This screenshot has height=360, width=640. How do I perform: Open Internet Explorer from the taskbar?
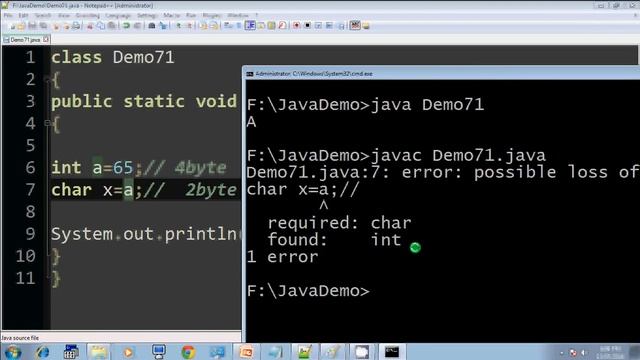pos(42,352)
